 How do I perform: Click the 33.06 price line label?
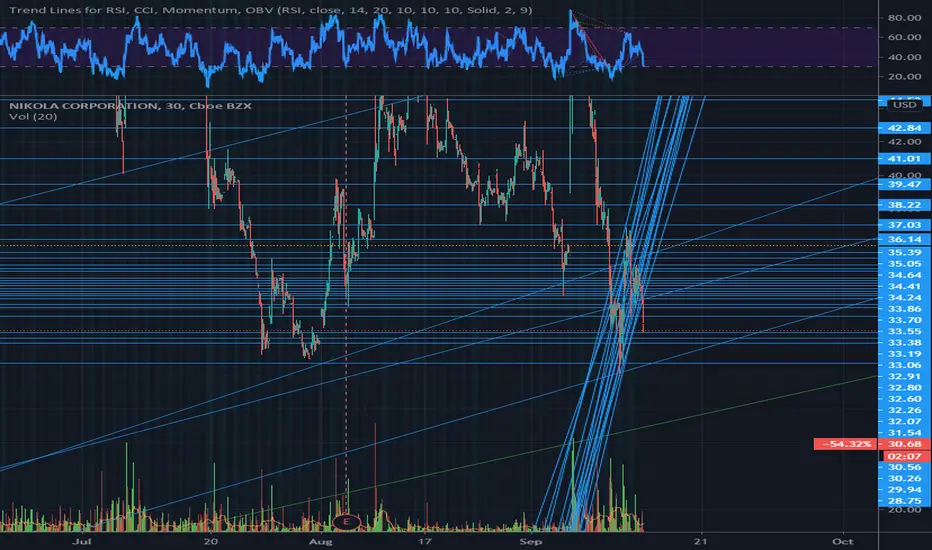pos(904,365)
